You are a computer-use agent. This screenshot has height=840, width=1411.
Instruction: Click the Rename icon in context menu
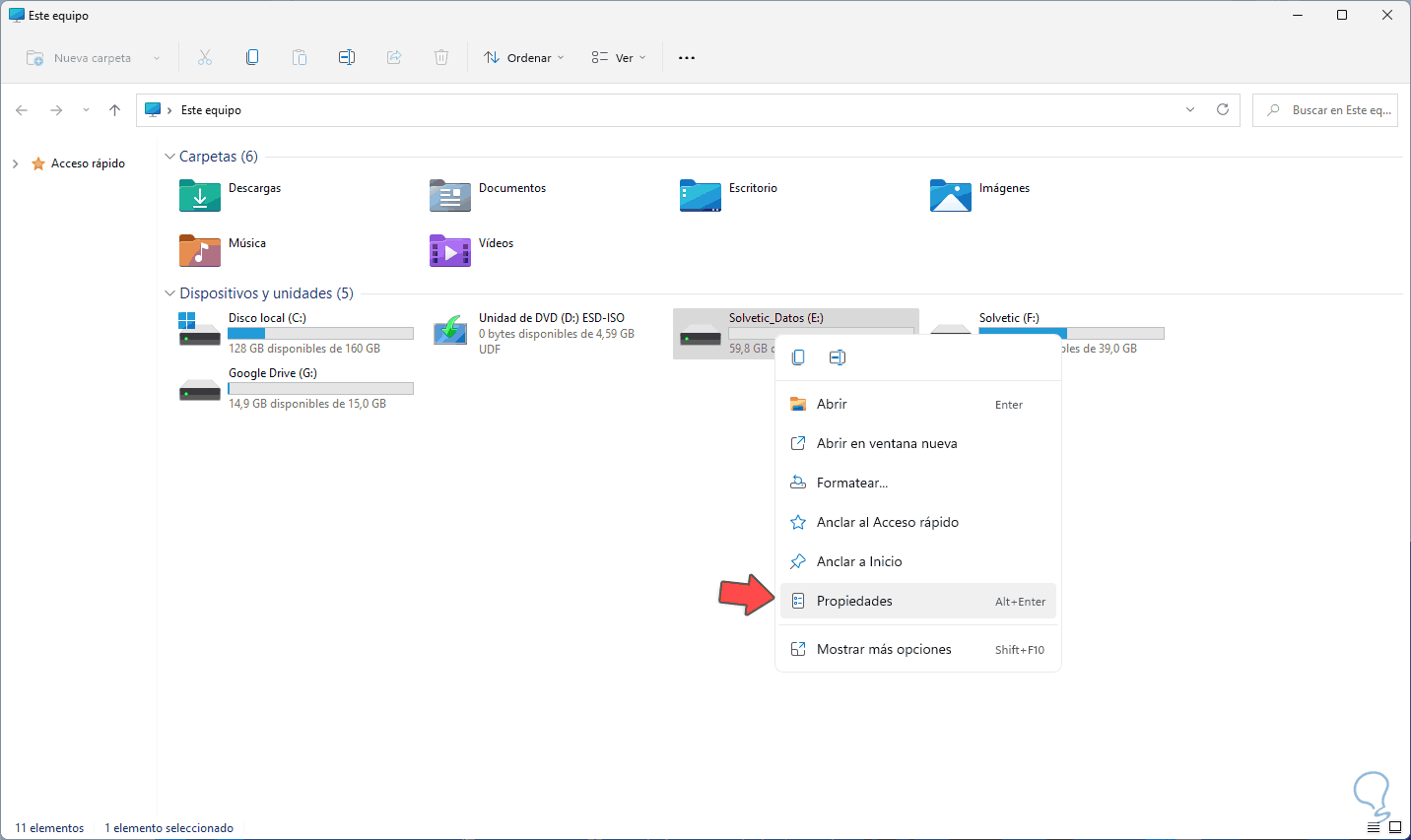(838, 357)
